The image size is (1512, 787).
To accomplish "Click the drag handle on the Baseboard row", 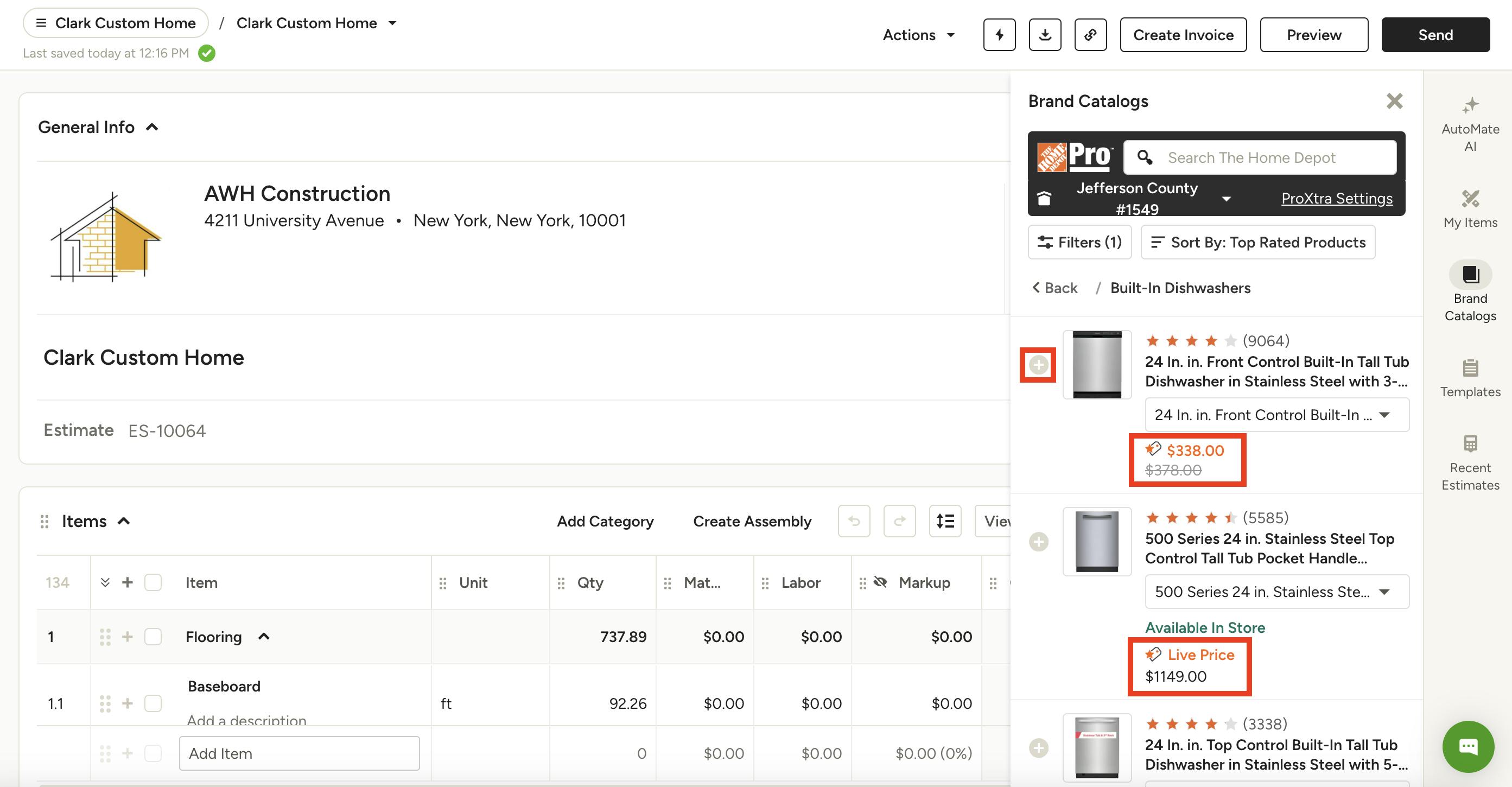I will coord(105,703).
